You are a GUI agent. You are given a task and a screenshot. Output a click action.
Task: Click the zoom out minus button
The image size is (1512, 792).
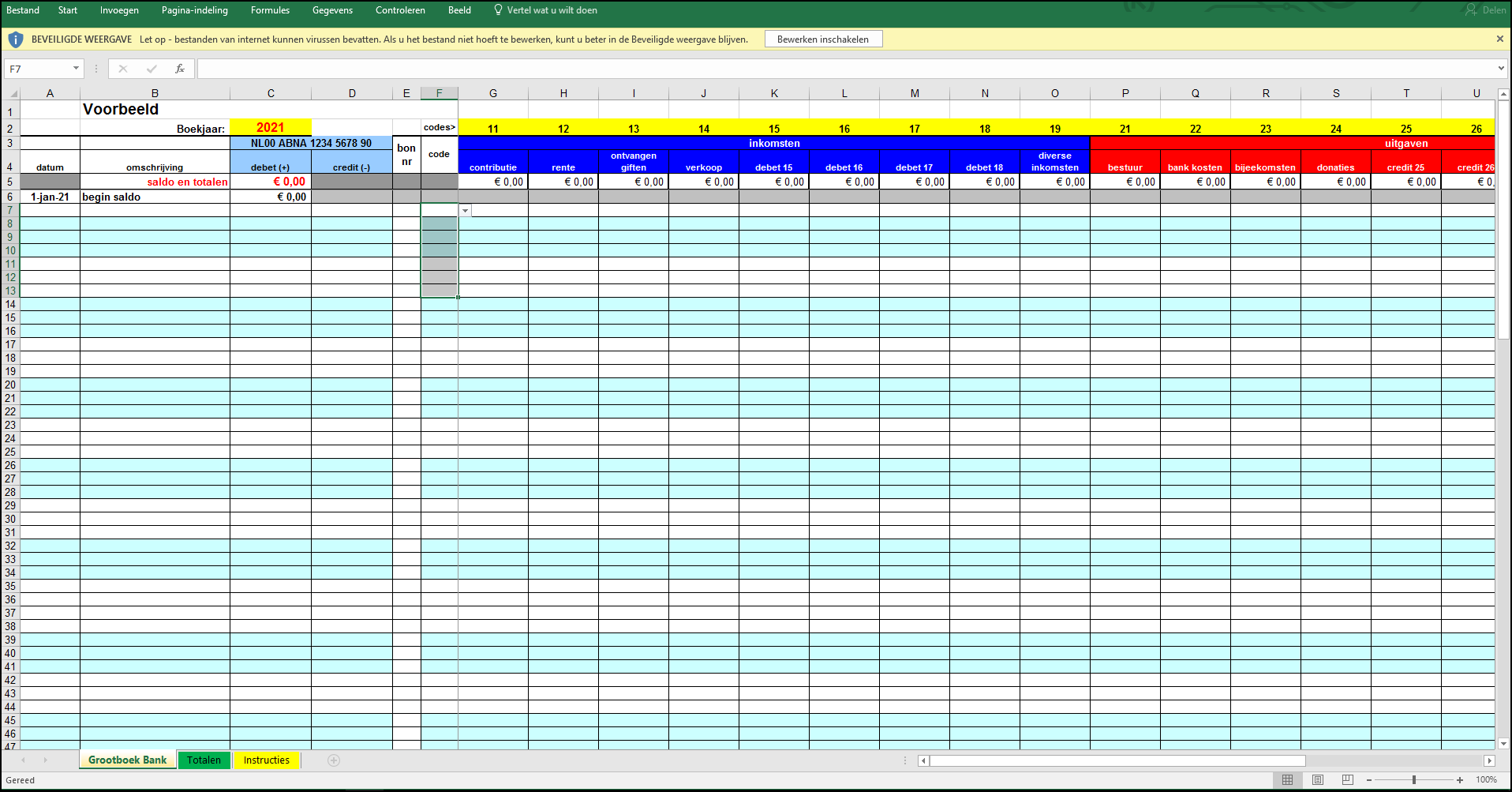tap(1369, 780)
